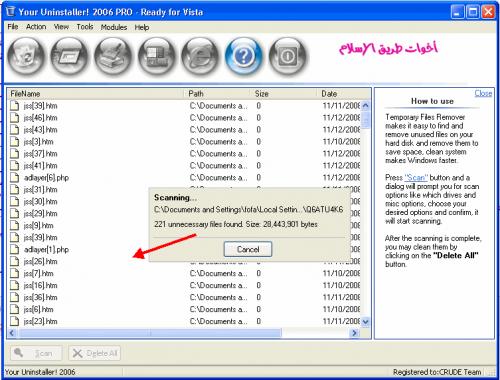
Task: Select the file icon beside adlayer[6].php
Action: click(x=14, y=177)
